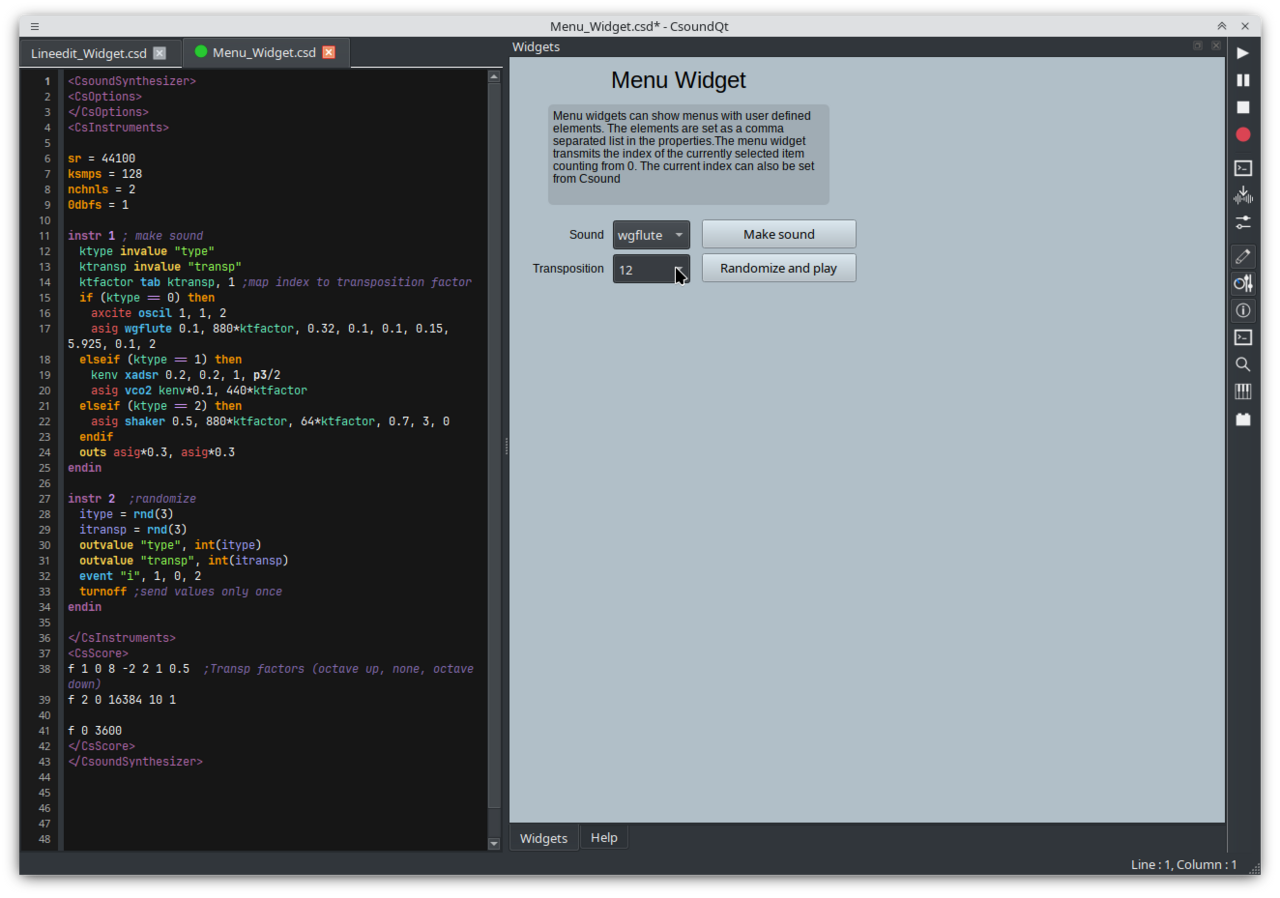This screenshot has width=1280, height=898.
Task: Click the bottom toolbar icon below the keyboard
Action: pyautogui.click(x=1243, y=419)
